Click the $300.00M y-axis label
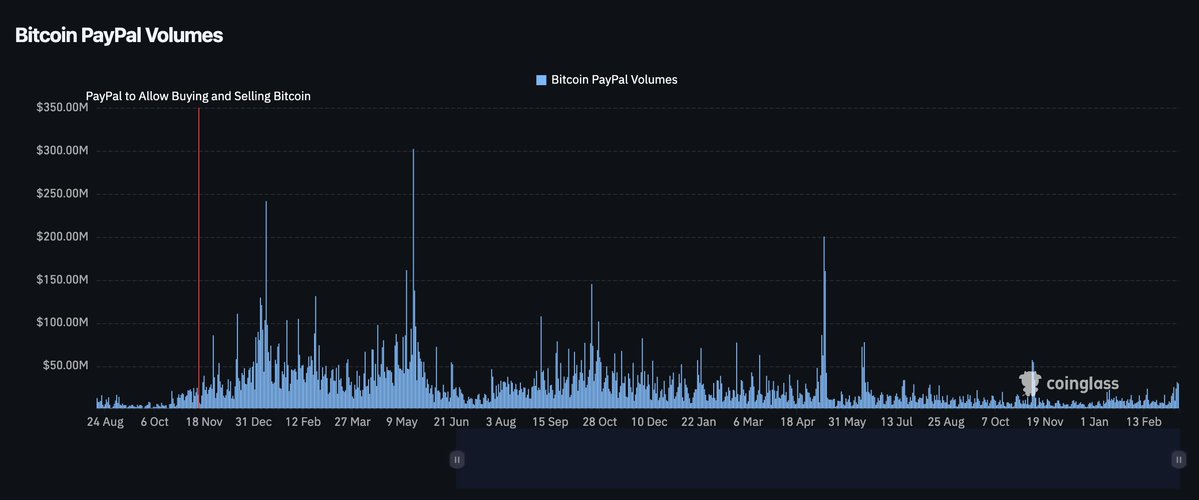 coord(63,151)
